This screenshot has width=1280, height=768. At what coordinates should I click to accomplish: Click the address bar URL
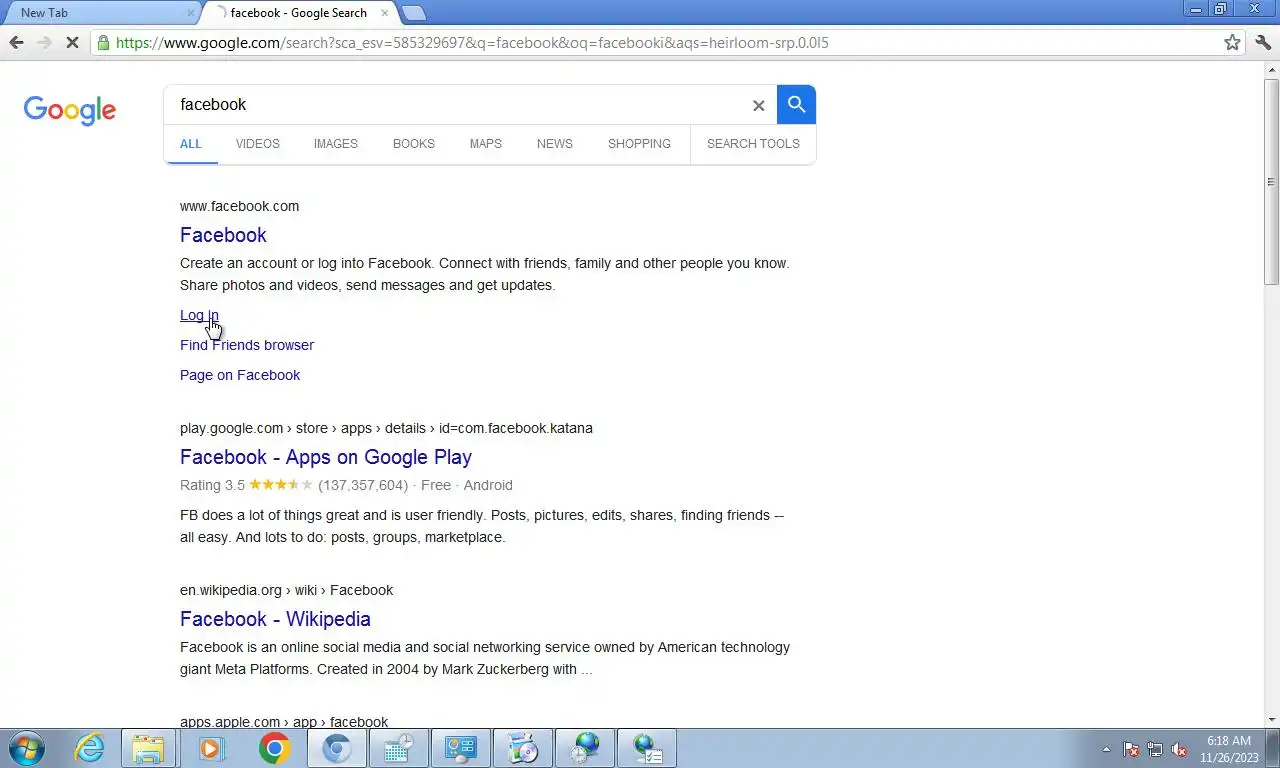click(x=472, y=43)
